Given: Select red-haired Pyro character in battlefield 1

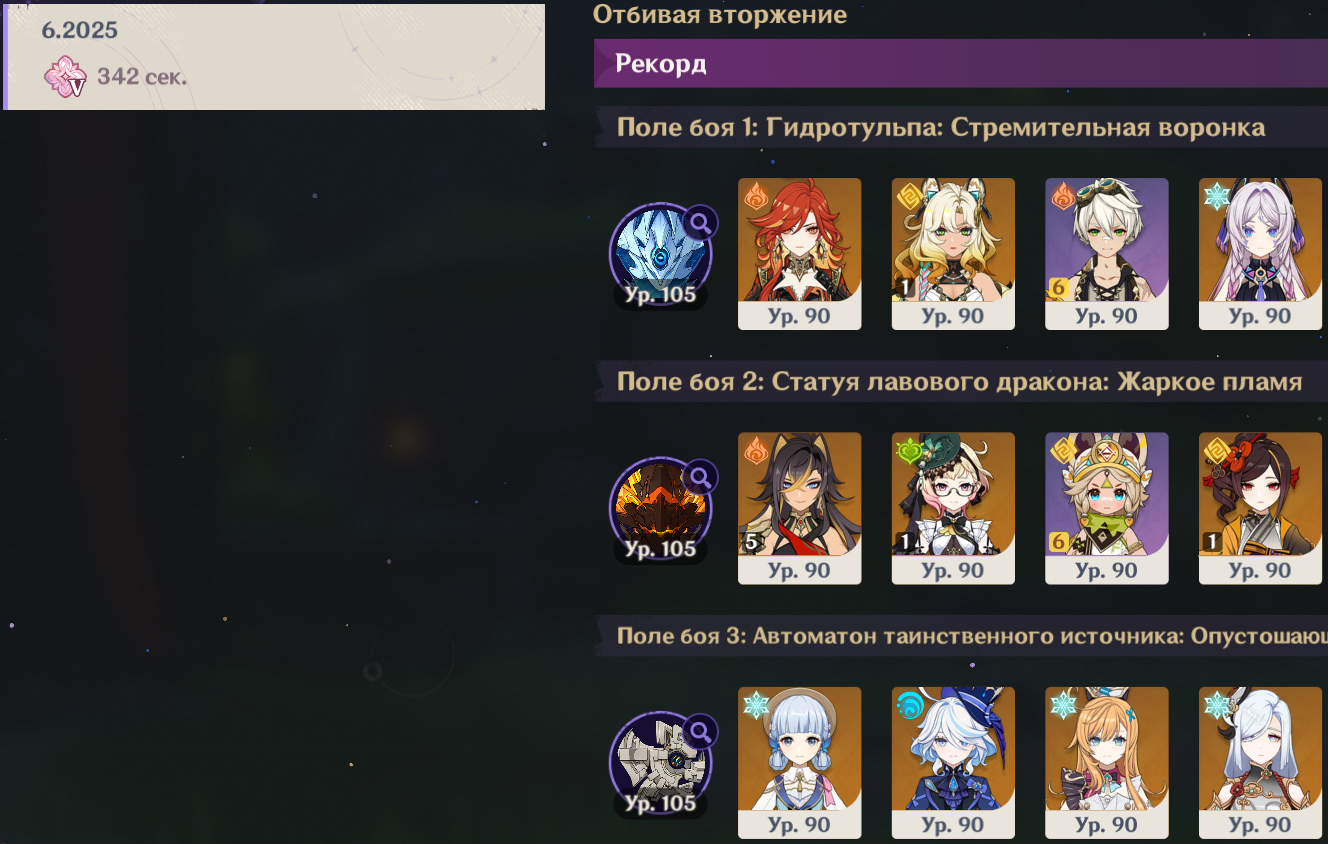Looking at the screenshot, I should pyautogui.click(x=800, y=254).
